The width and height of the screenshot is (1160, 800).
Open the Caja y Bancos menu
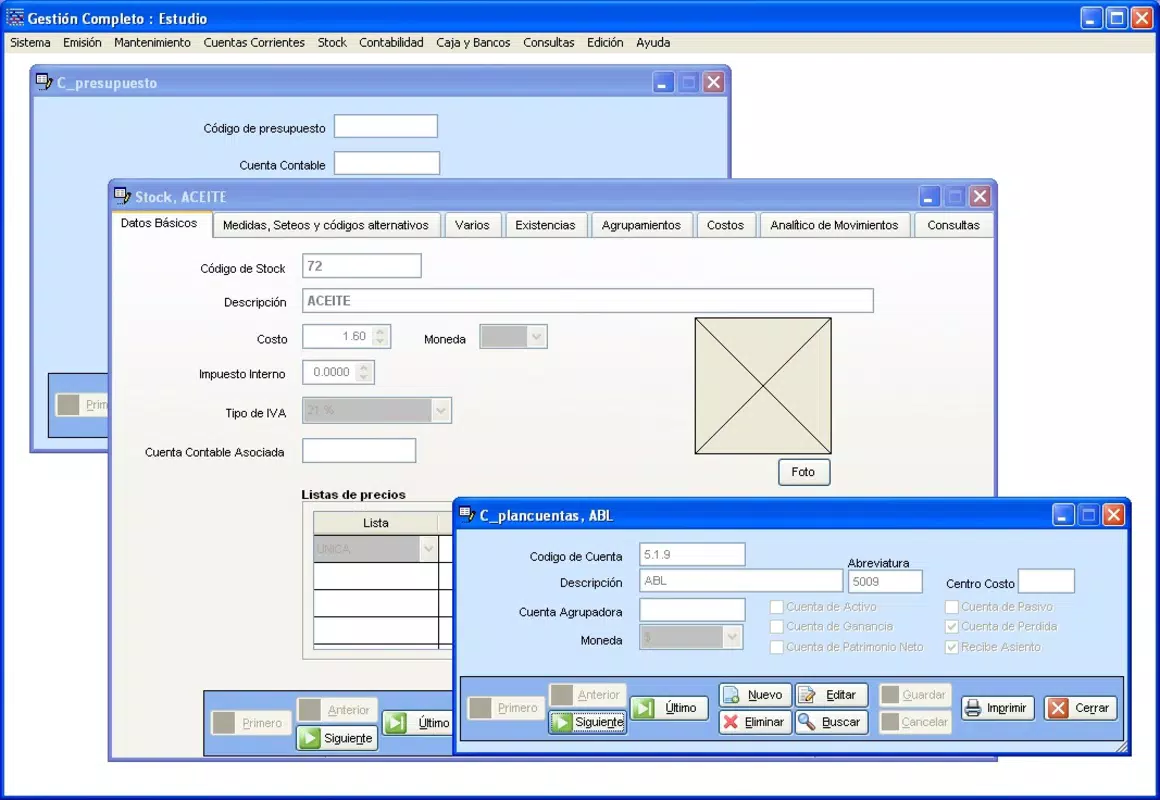(473, 43)
